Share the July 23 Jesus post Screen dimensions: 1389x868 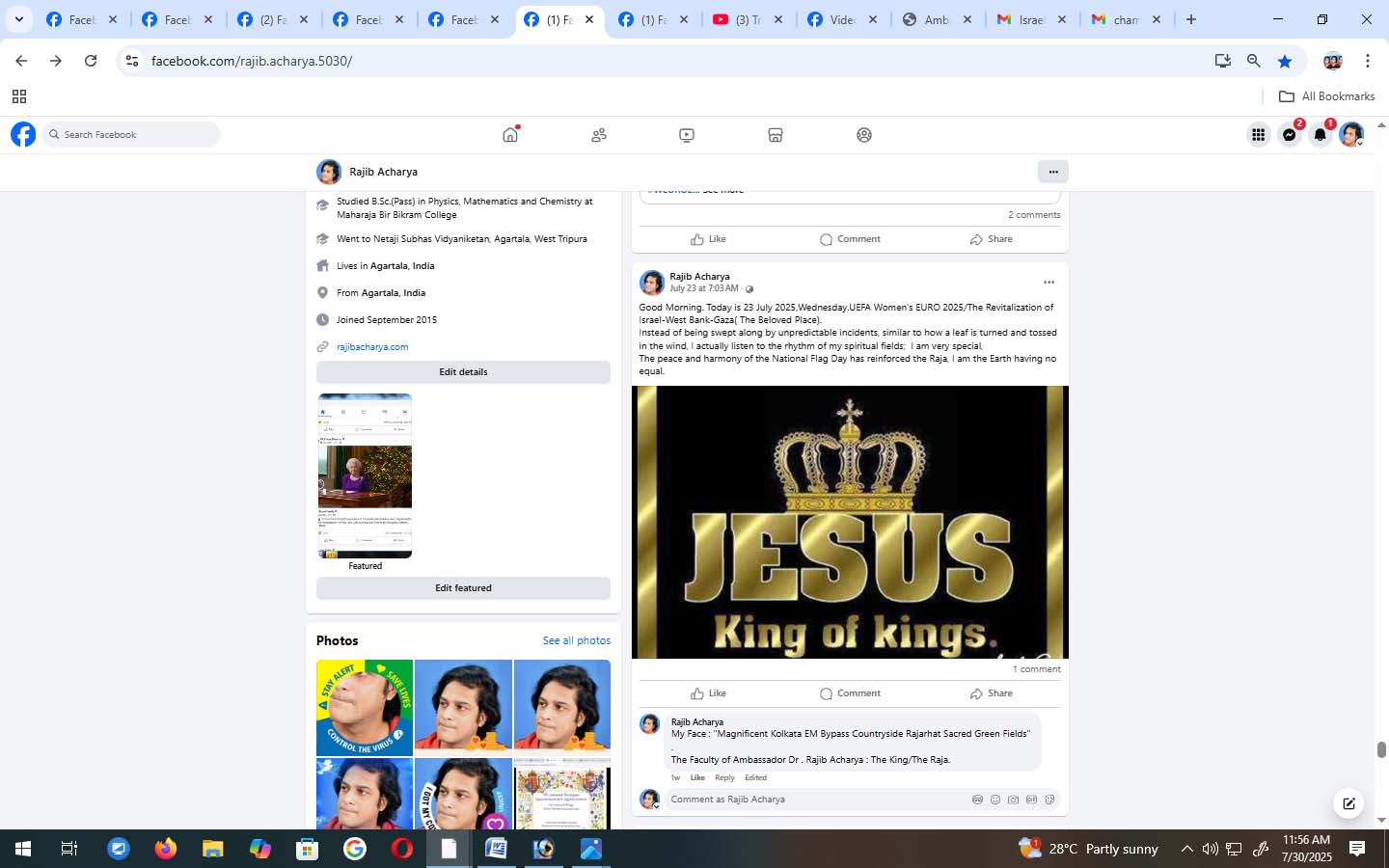[992, 693]
